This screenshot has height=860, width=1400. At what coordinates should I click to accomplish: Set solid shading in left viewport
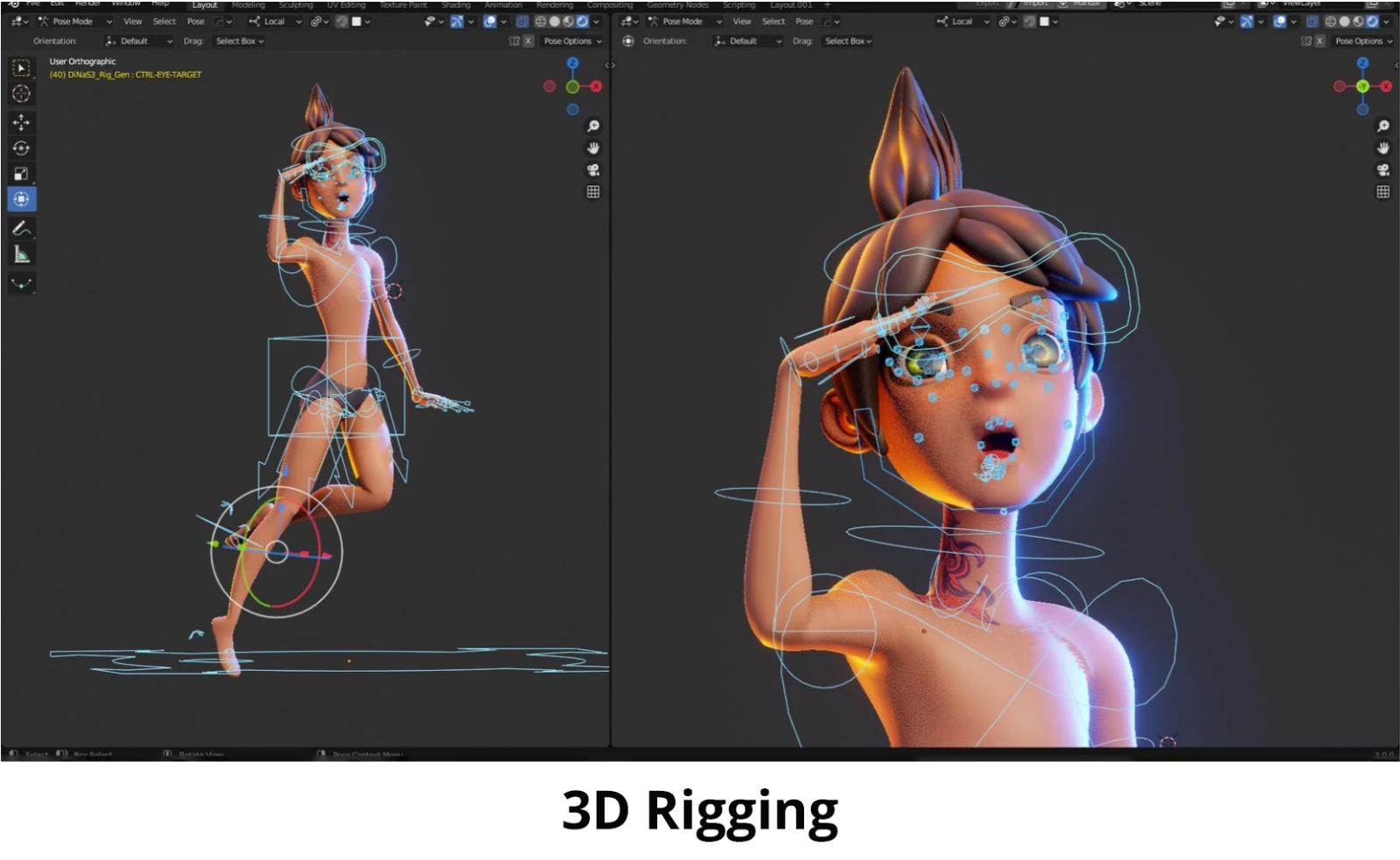click(x=554, y=21)
